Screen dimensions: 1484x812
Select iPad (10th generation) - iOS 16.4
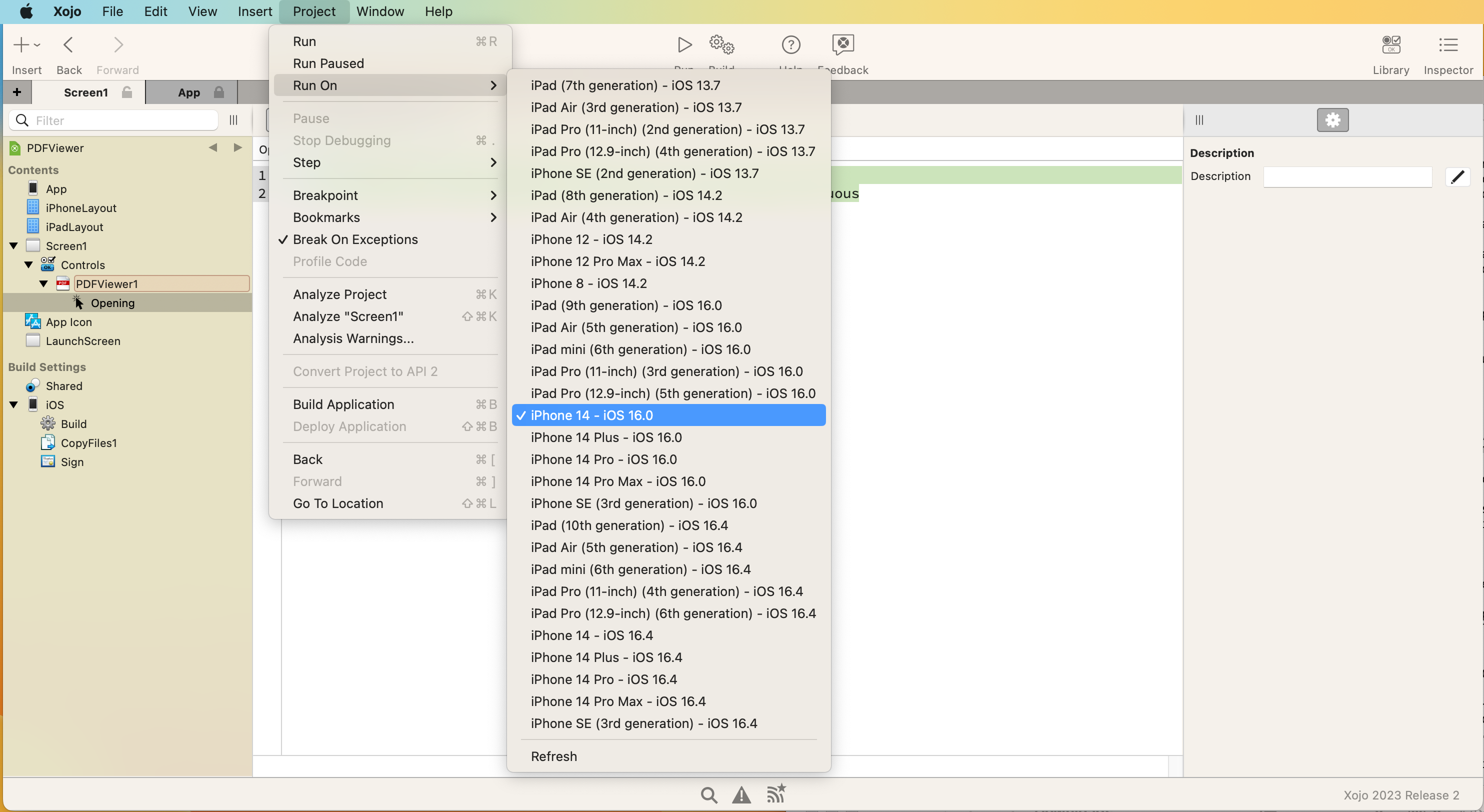(x=668, y=525)
